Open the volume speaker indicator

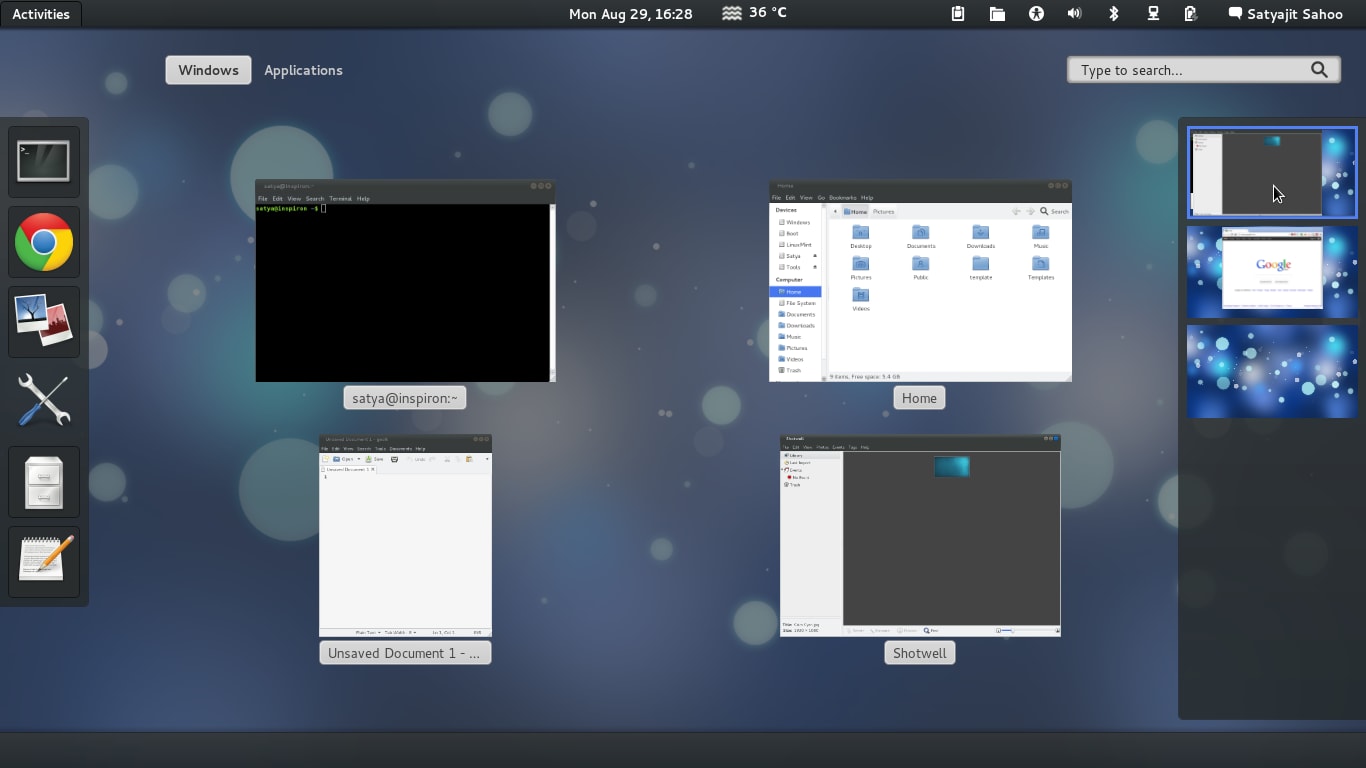(x=1075, y=14)
